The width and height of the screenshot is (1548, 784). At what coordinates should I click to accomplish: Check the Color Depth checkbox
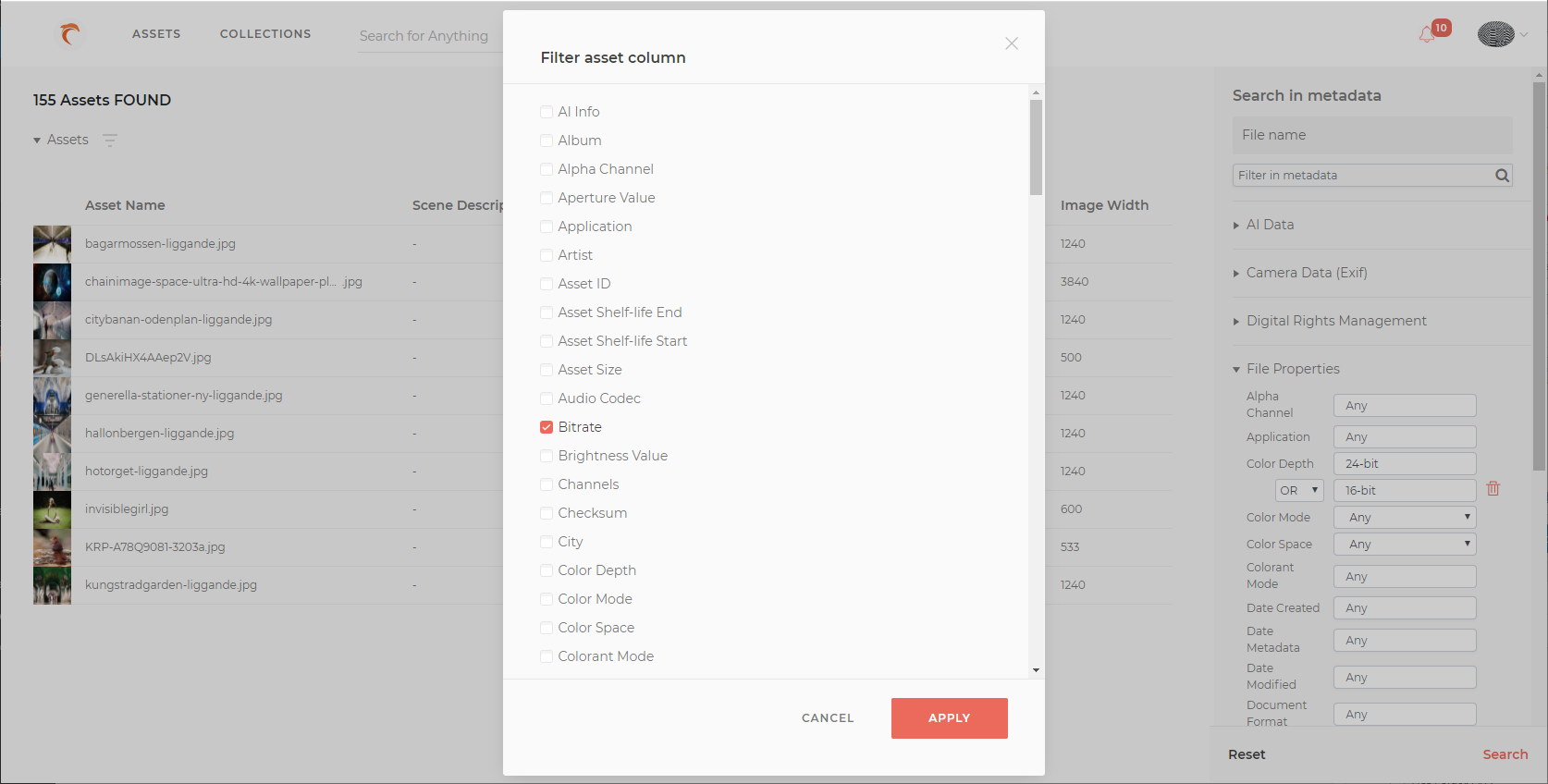pyautogui.click(x=547, y=570)
